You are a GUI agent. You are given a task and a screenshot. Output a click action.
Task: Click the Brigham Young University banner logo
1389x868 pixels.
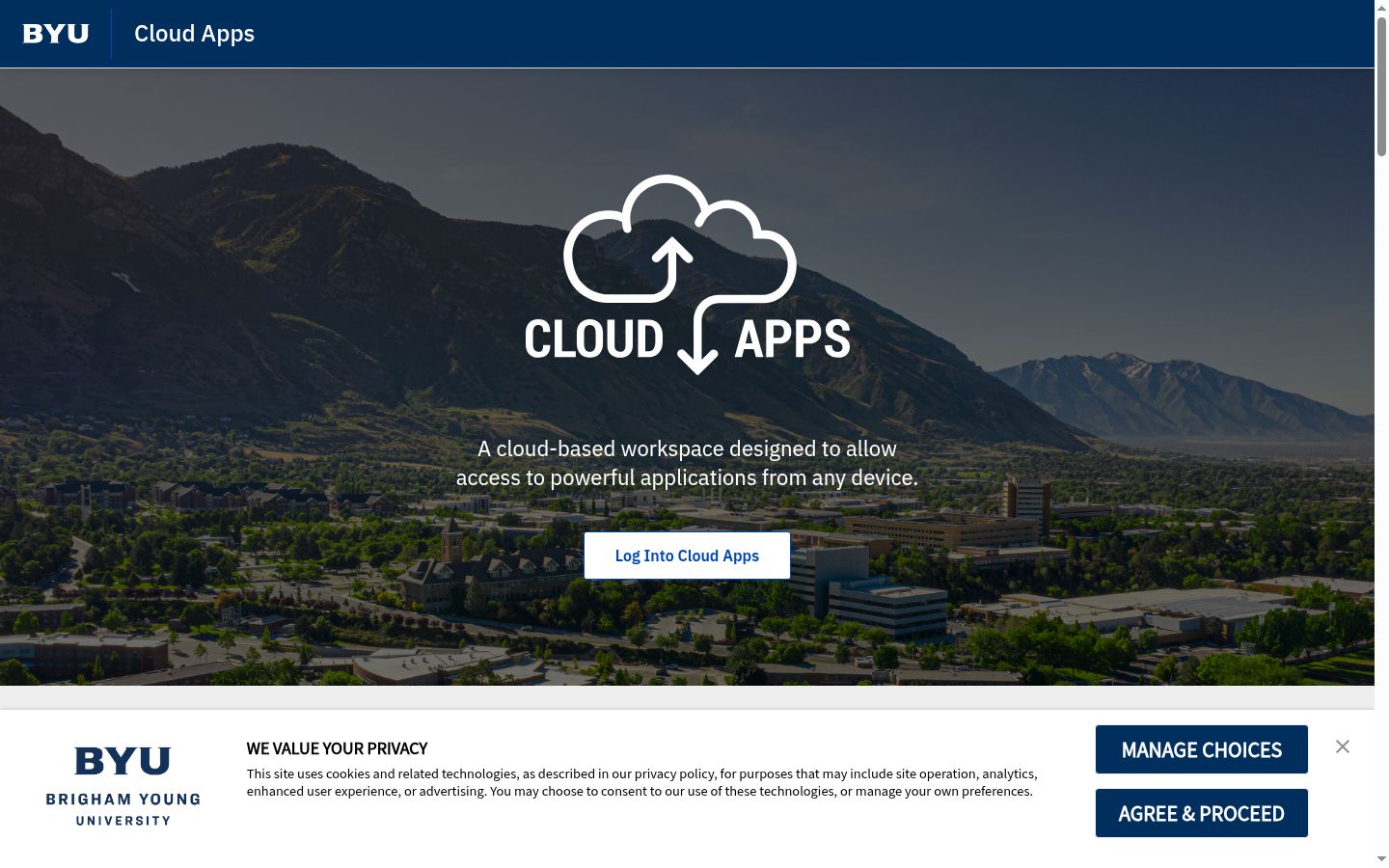click(x=123, y=786)
